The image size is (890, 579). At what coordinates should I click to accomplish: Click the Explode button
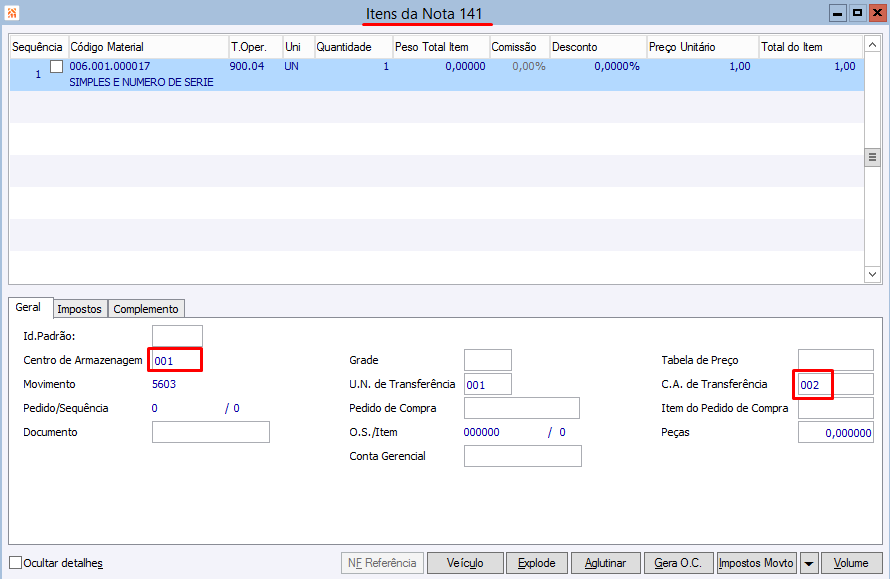pyautogui.click(x=536, y=563)
